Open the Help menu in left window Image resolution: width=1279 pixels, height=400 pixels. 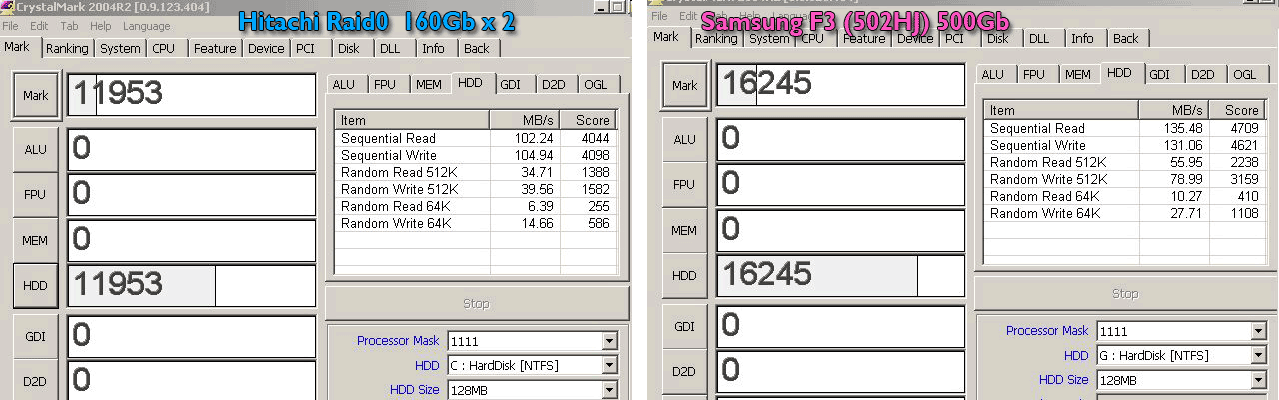tap(101, 25)
